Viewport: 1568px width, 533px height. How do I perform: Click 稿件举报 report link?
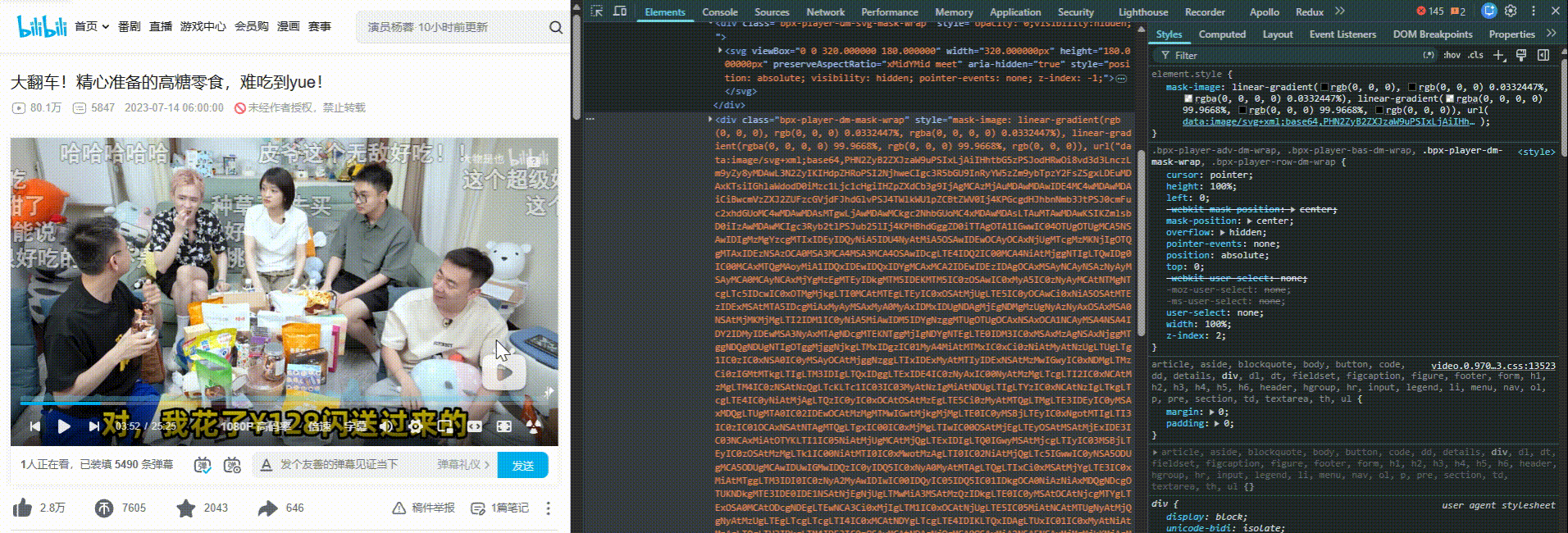(424, 508)
